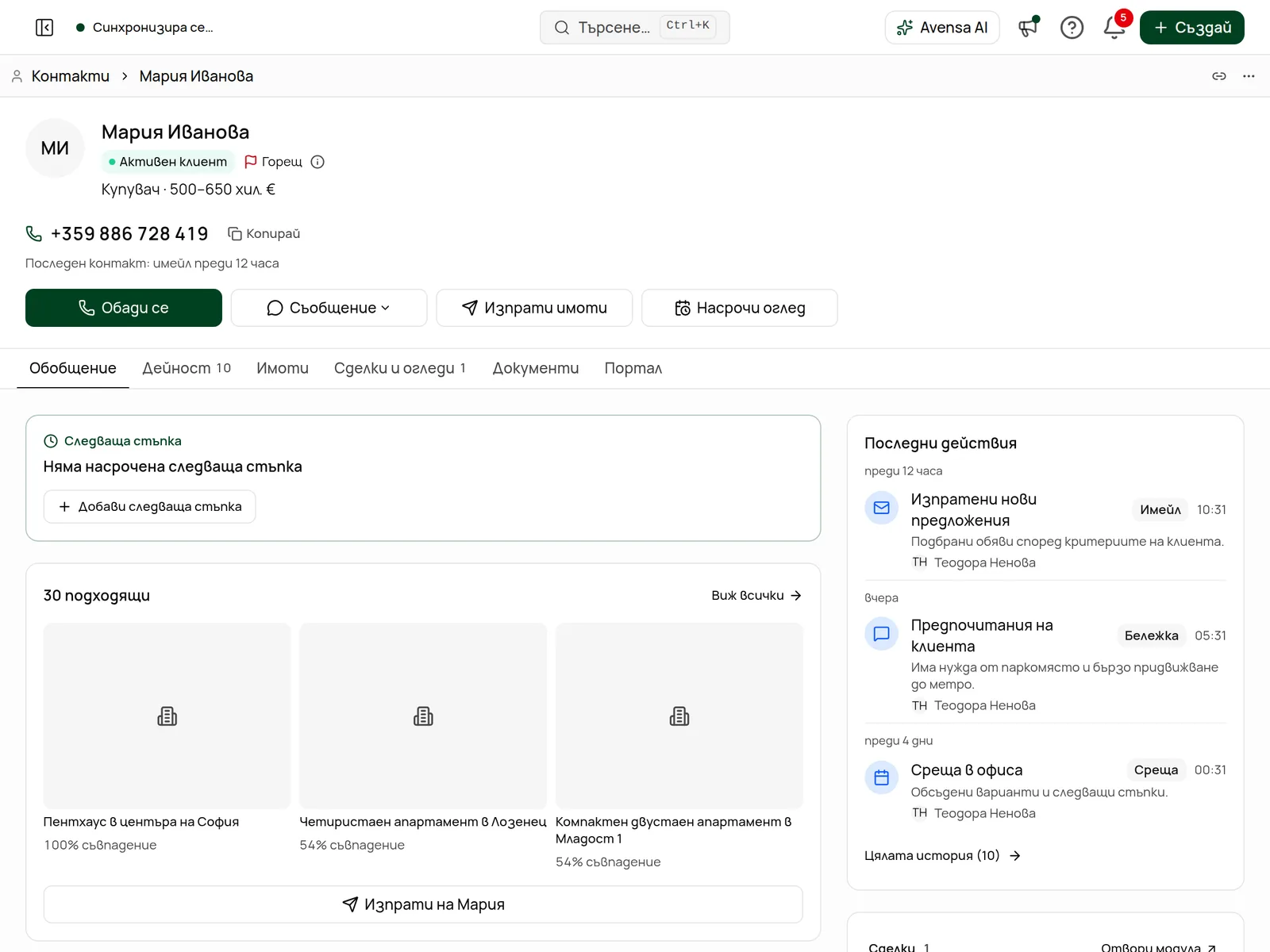Image resolution: width=1270 pixels, height=952 pixels.
Task: Click the Търсене search field
Action: 635,28
